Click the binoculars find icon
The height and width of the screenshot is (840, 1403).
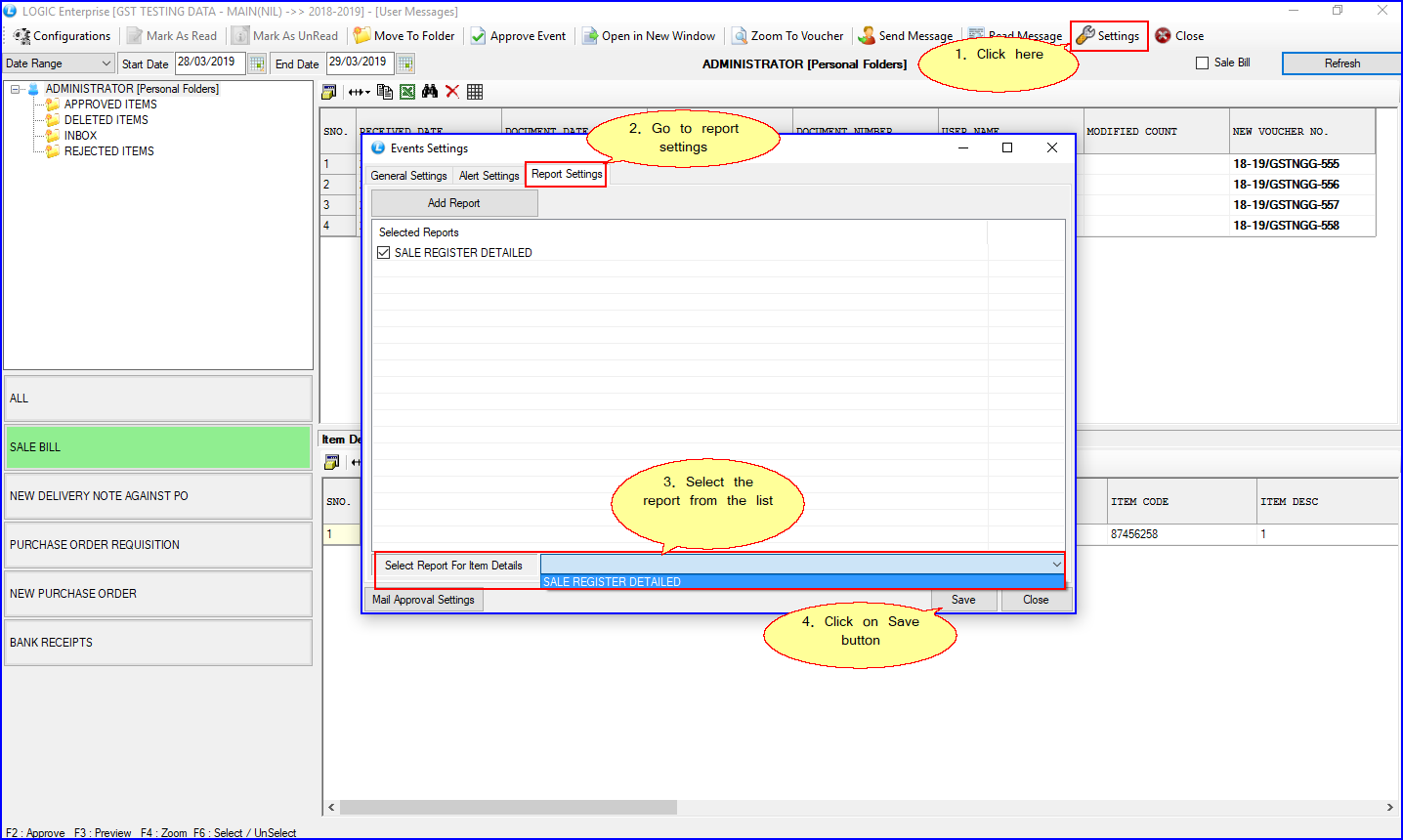[430, 92]
